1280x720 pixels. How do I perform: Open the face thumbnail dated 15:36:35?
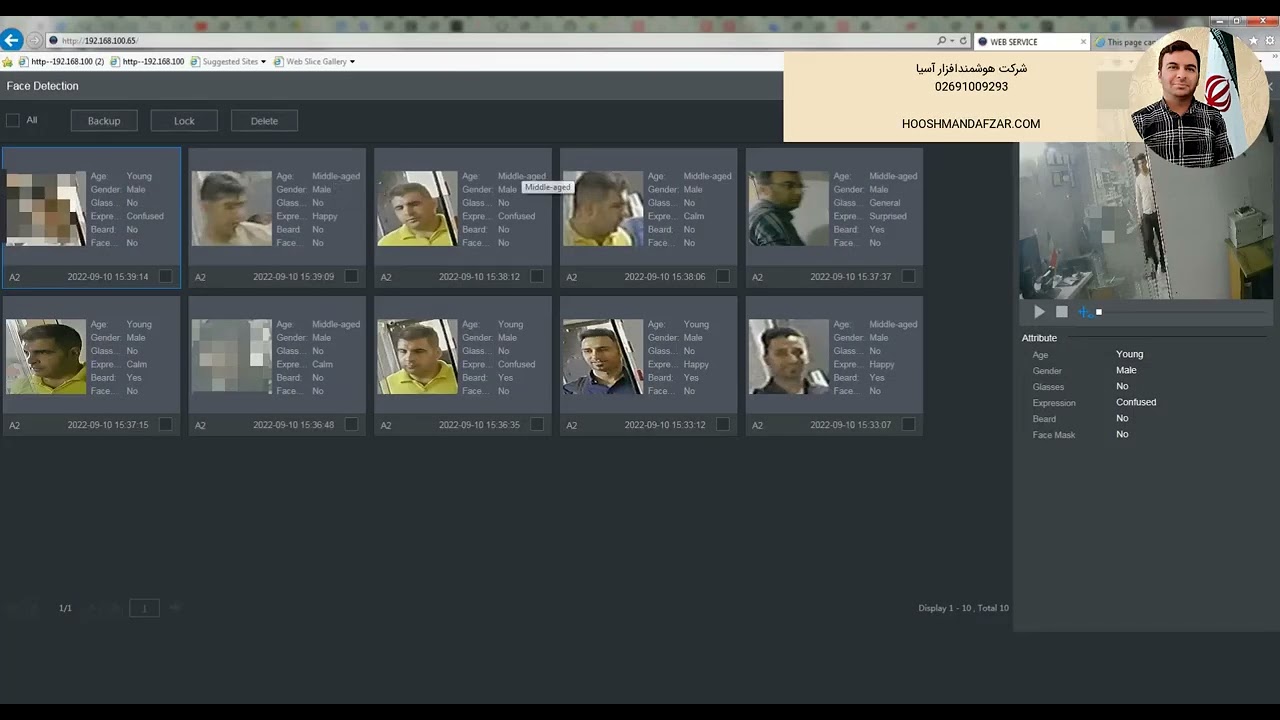coord(417,356)
